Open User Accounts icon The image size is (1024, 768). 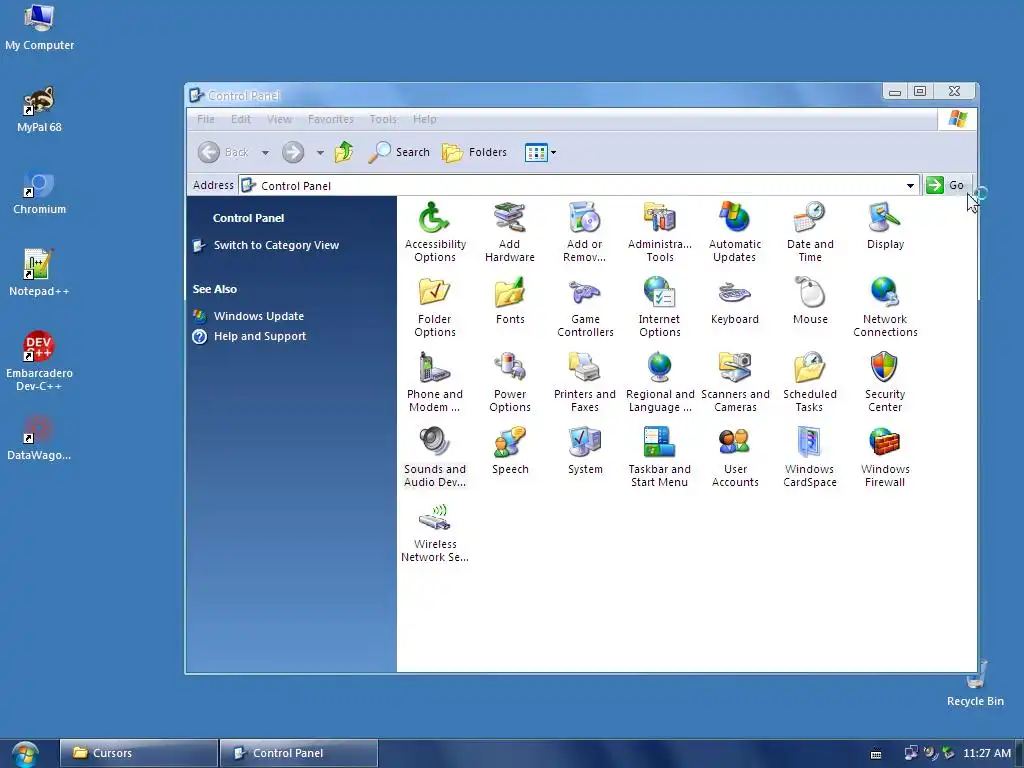735,457
